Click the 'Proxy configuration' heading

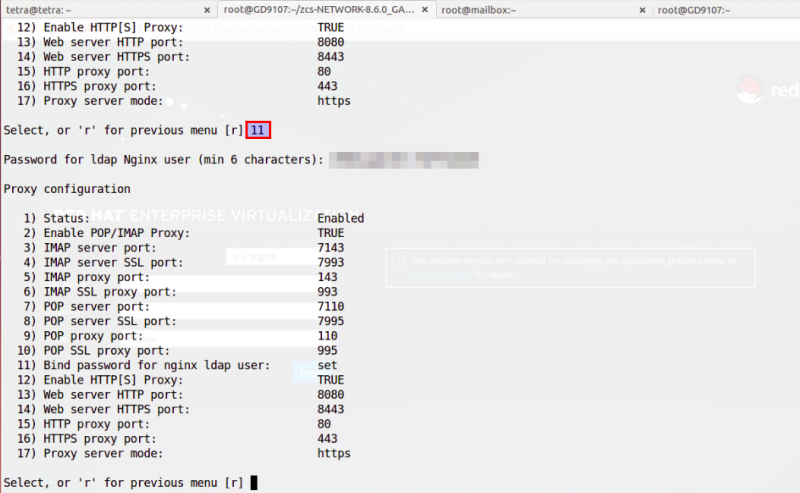67,189
